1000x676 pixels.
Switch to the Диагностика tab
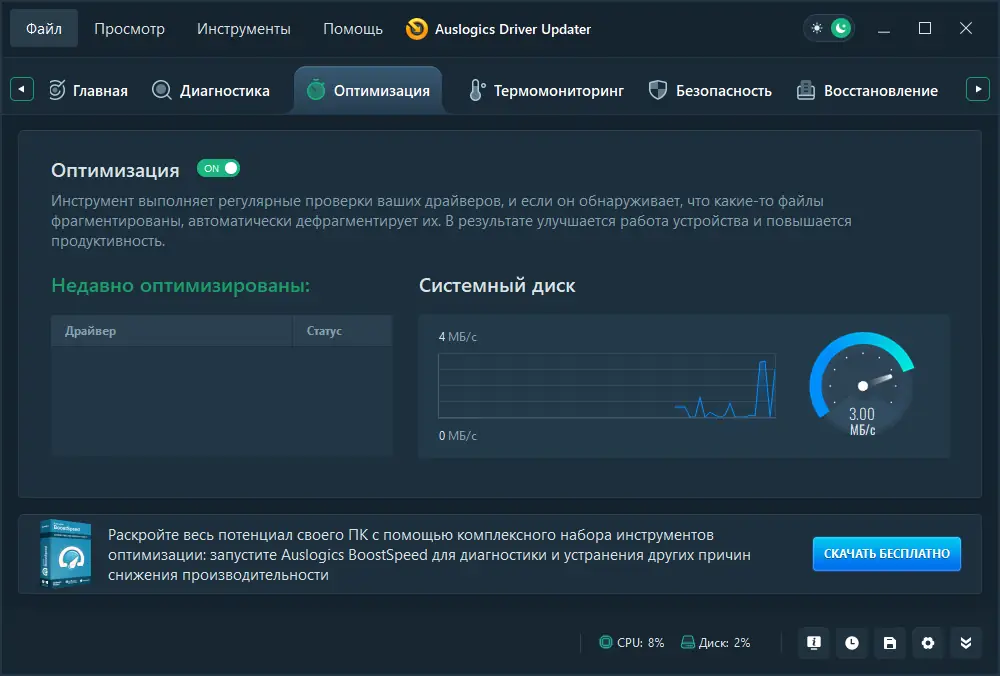coord(211,91)
